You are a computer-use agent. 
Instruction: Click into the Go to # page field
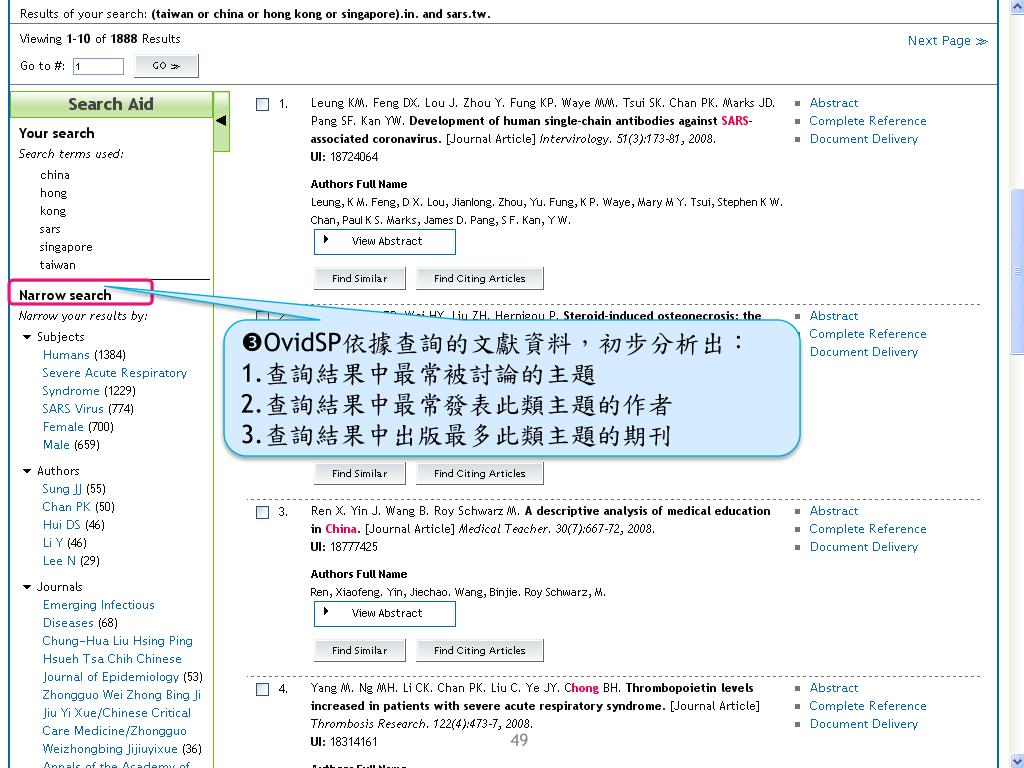click(98, 66)
